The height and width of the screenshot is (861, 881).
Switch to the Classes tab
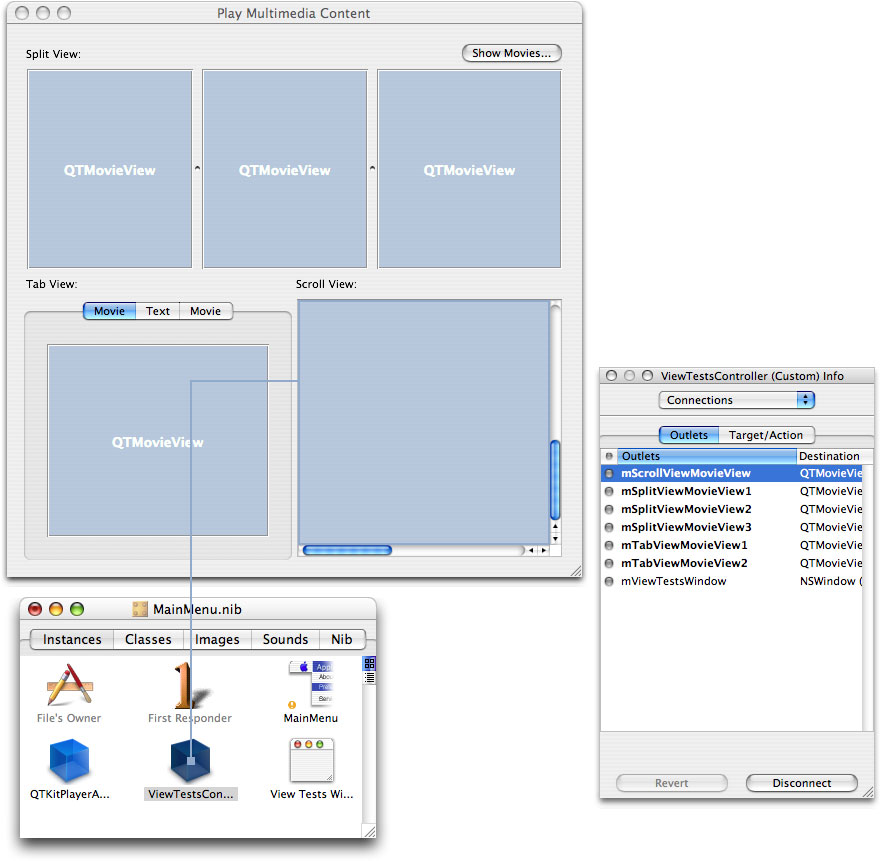point(148,639)
